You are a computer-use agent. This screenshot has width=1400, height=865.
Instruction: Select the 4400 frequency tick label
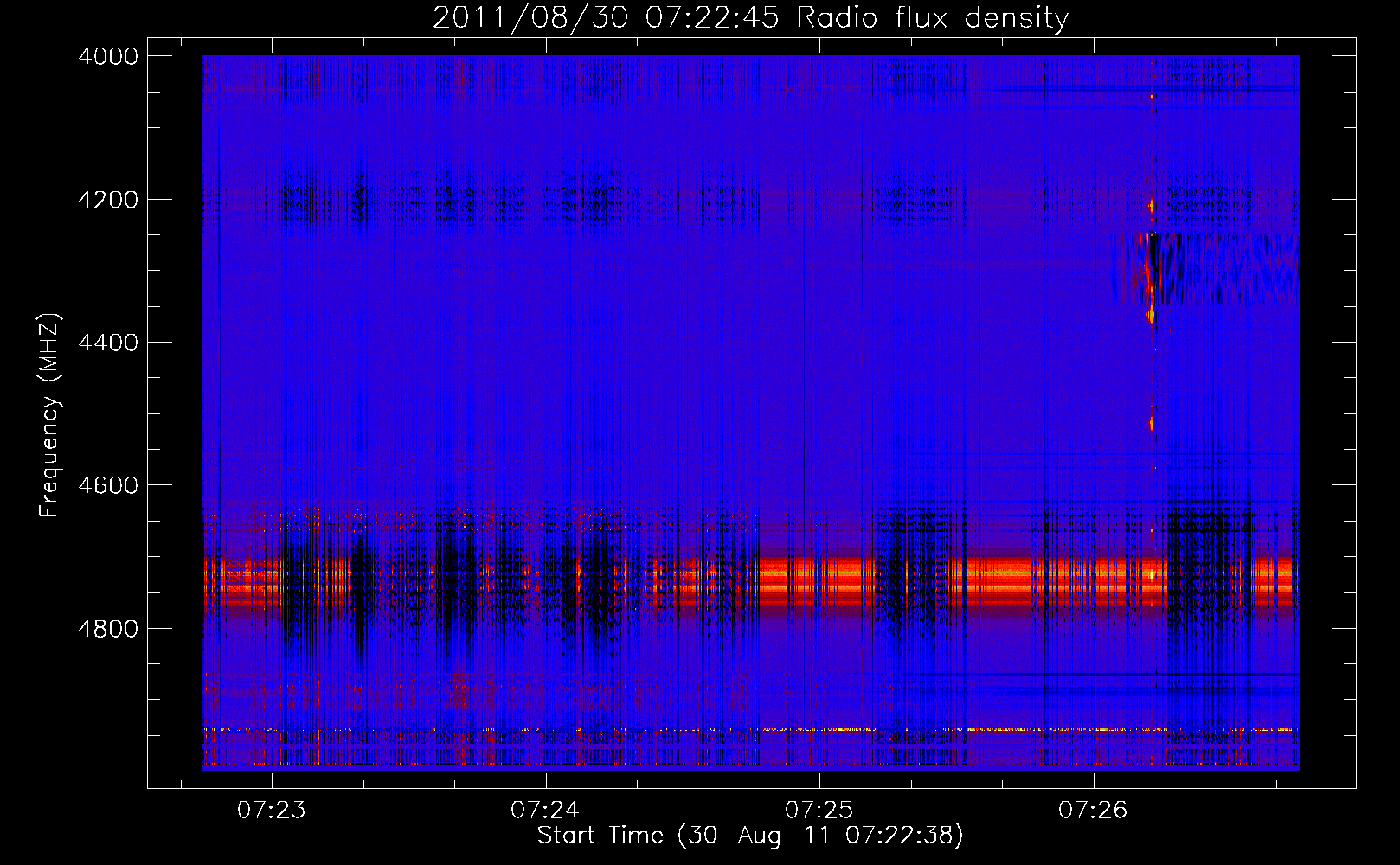pos(108,343)
